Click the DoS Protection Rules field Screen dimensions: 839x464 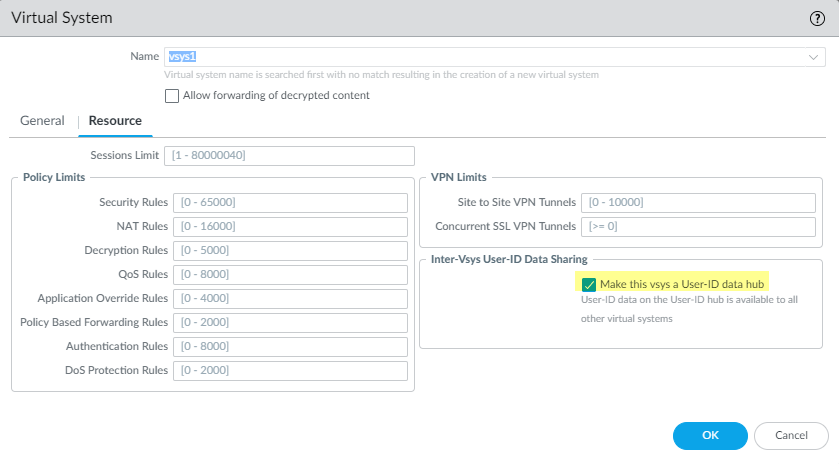[290, 371]
